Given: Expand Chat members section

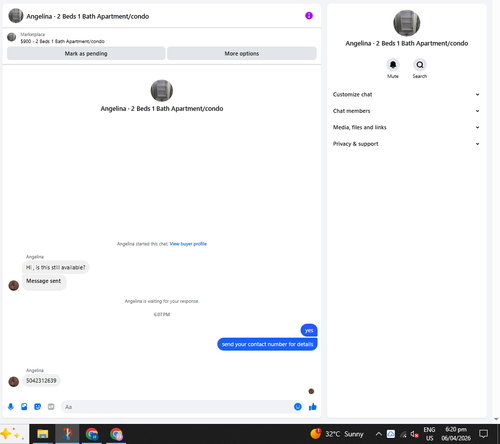Looking at the screenshot, I should pyautogui.click(x=406, y=111).
